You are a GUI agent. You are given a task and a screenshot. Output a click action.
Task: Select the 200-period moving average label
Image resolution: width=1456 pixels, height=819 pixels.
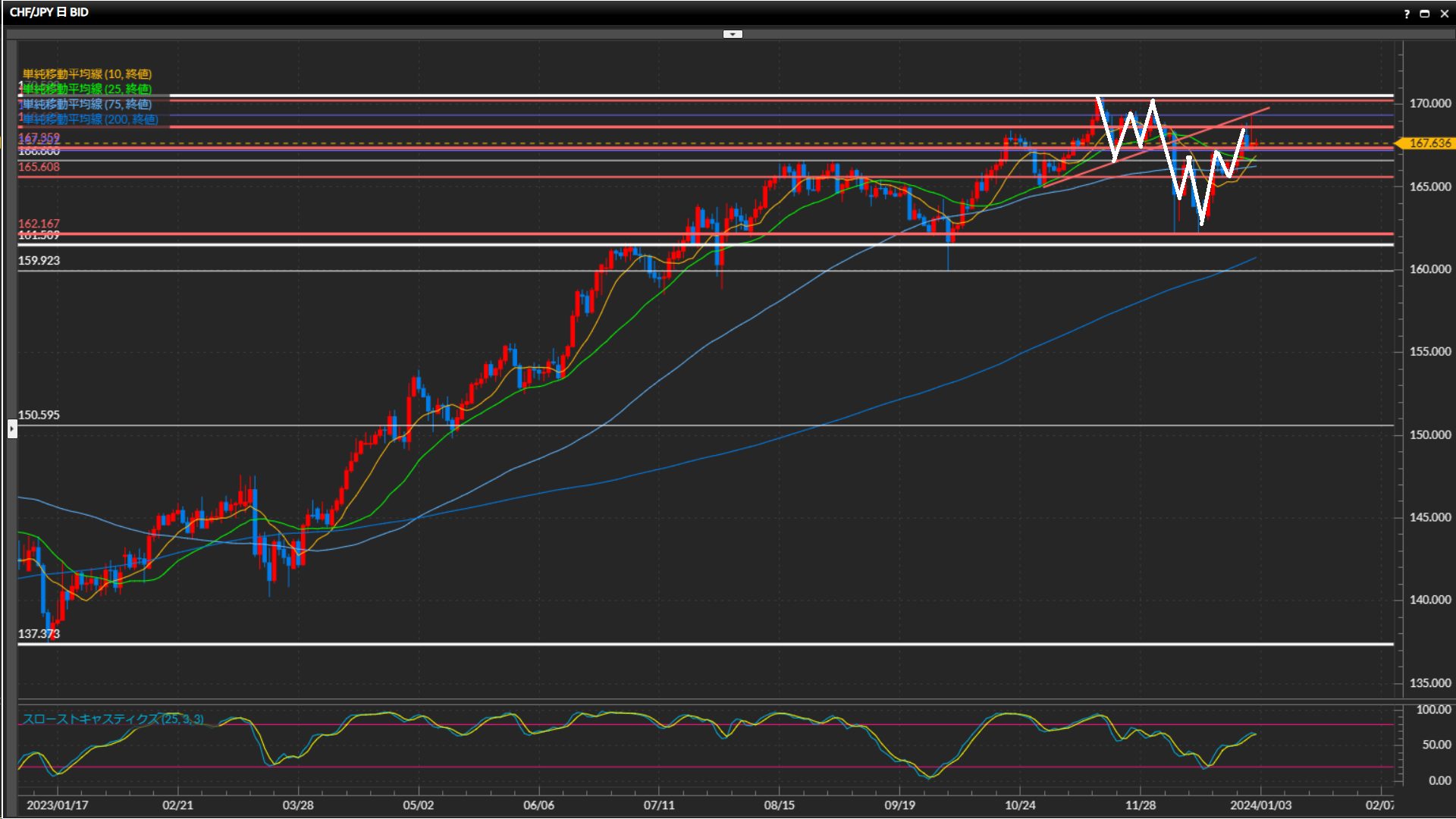[89, 119]
